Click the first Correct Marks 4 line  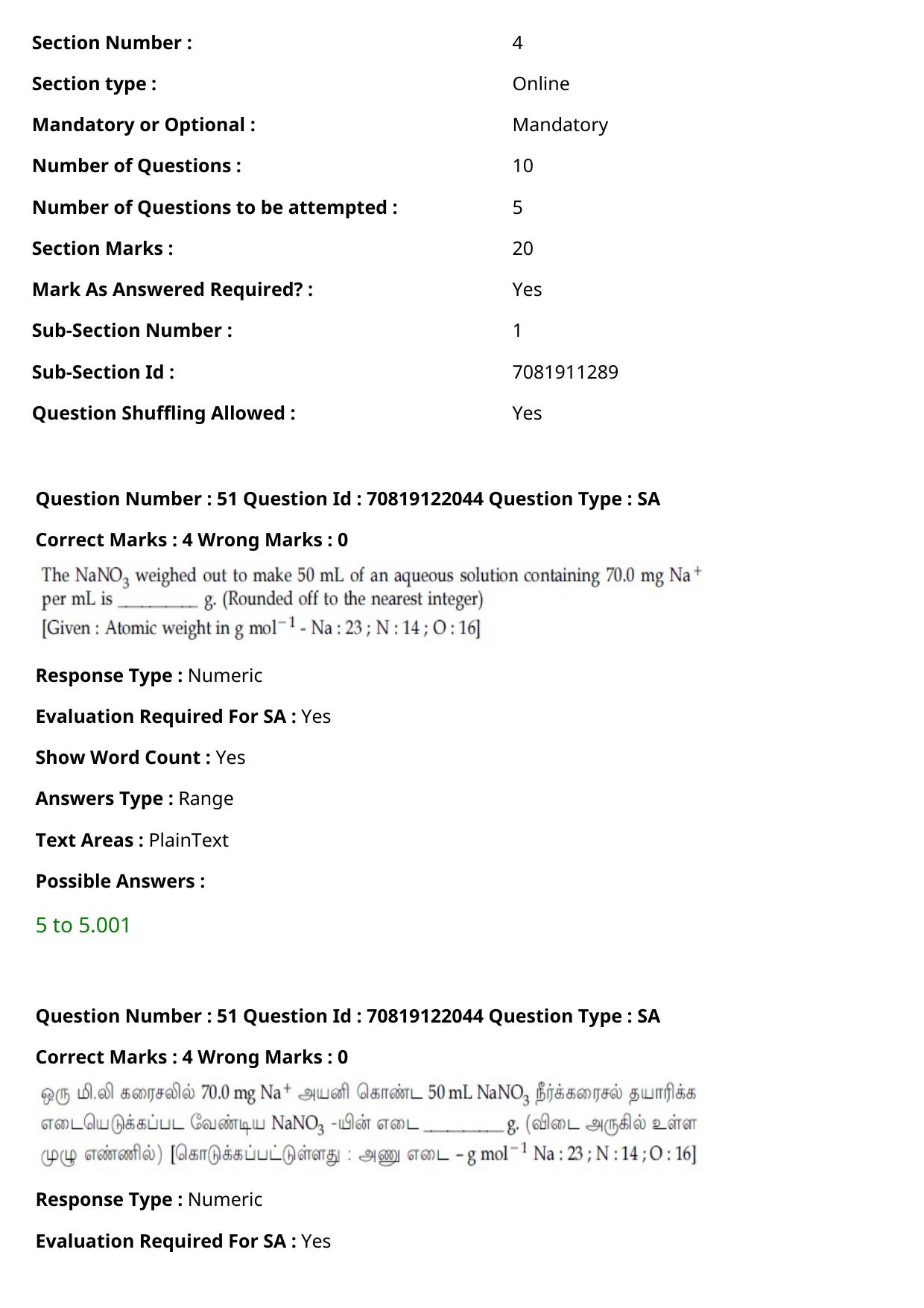(192, 540)
